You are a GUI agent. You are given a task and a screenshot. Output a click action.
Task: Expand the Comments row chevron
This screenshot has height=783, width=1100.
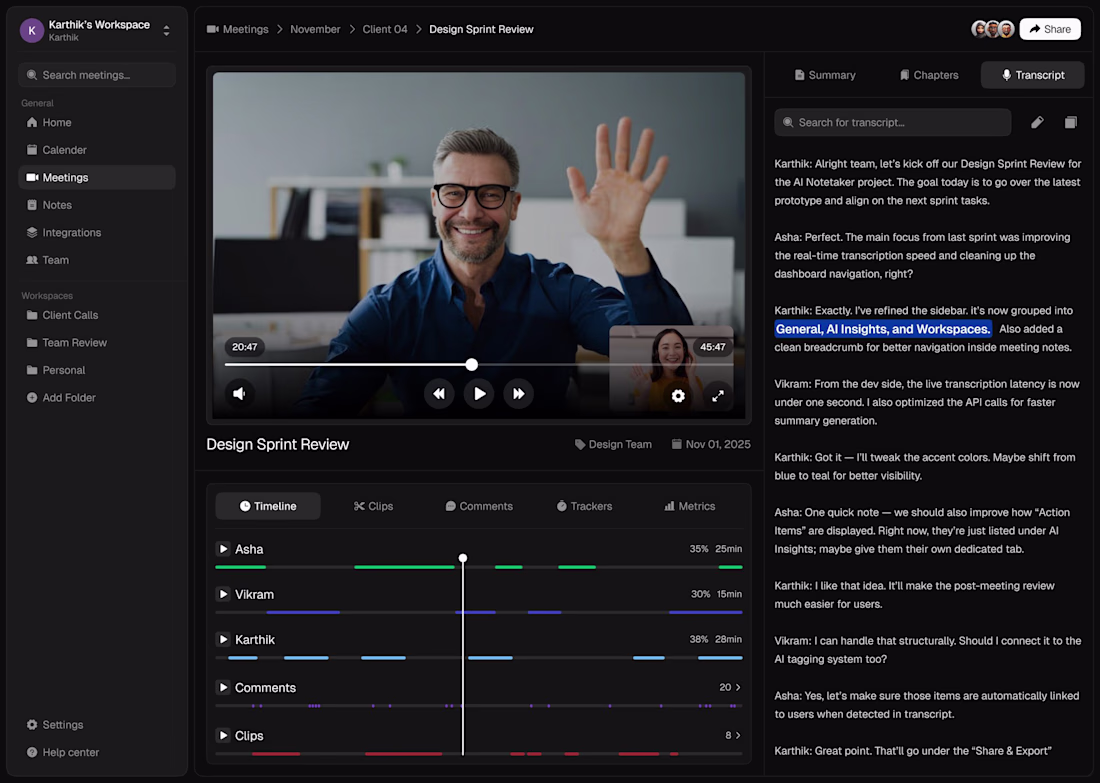[x=738, y=687]
